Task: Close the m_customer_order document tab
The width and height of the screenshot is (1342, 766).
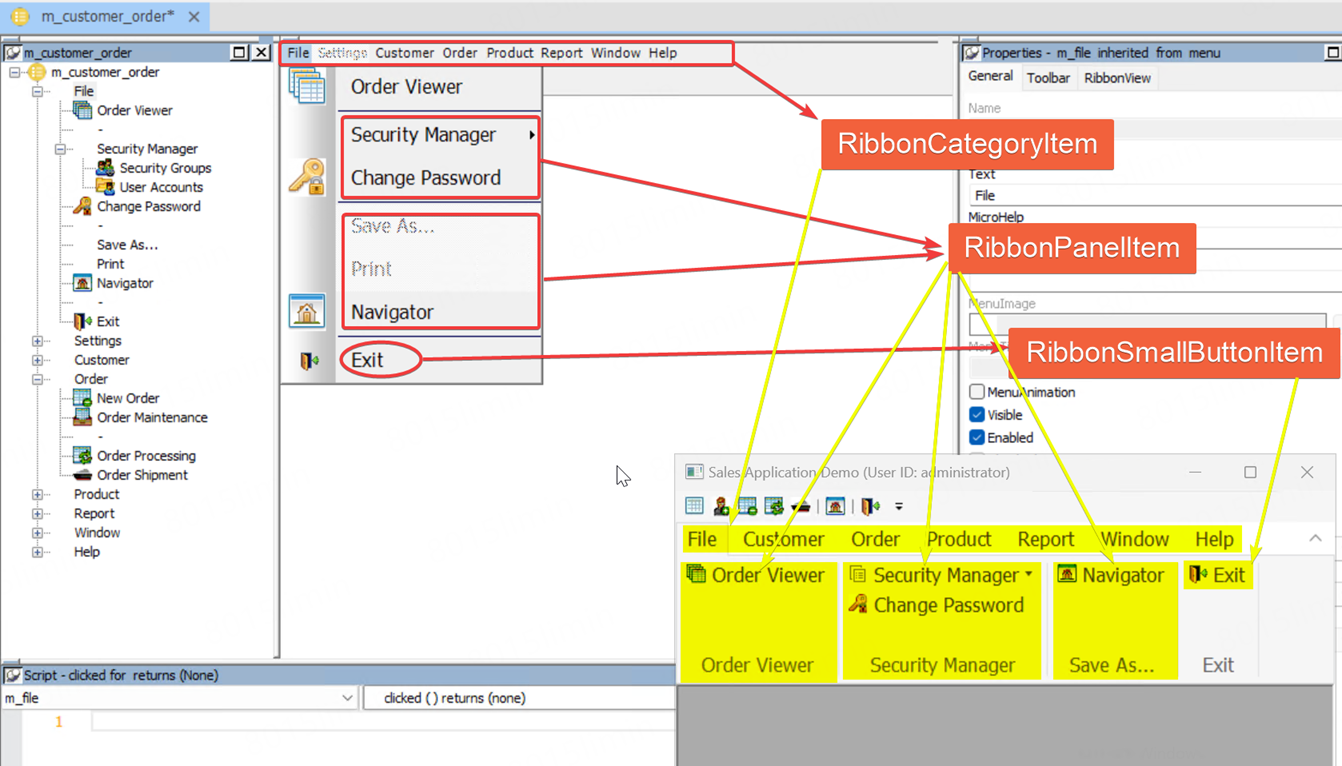Action: click(194, 17)
